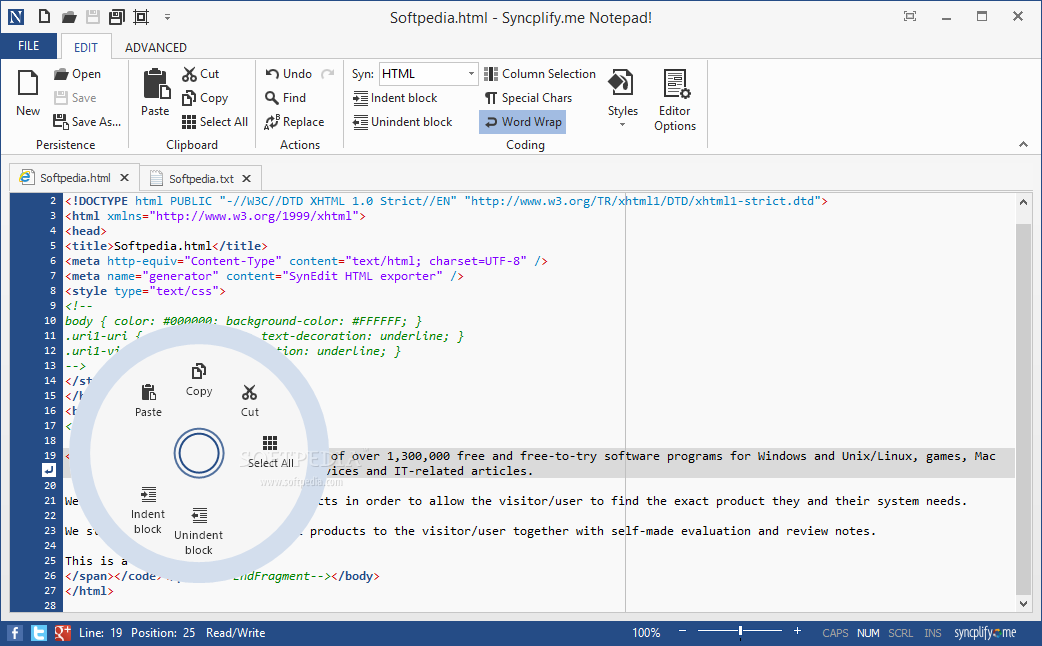1042x646 pixels.
Task: Click Unindent block in the Coding group
Action: click(x=403, y=122)
